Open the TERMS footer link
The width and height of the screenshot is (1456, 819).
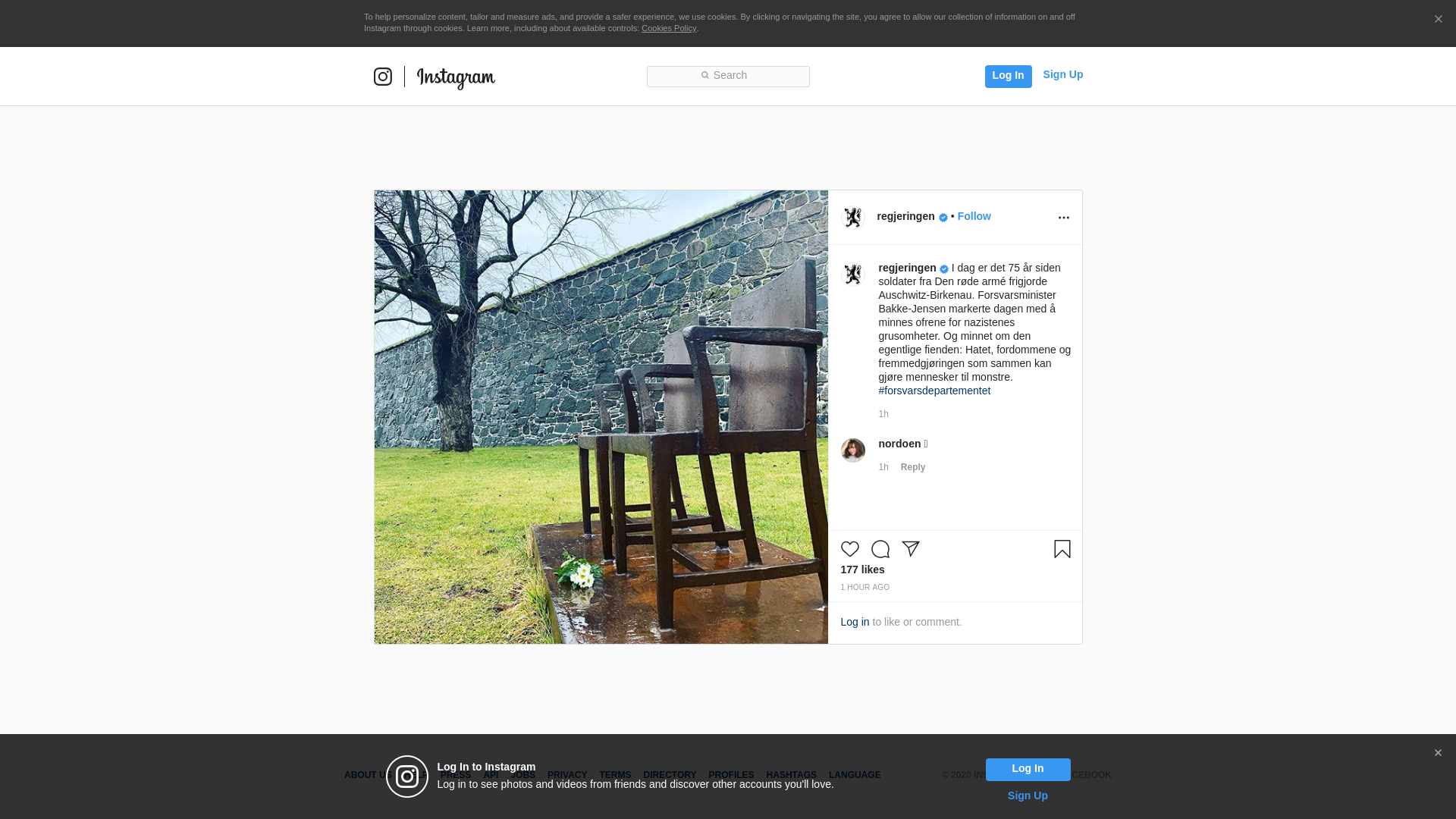pos(615,775)
